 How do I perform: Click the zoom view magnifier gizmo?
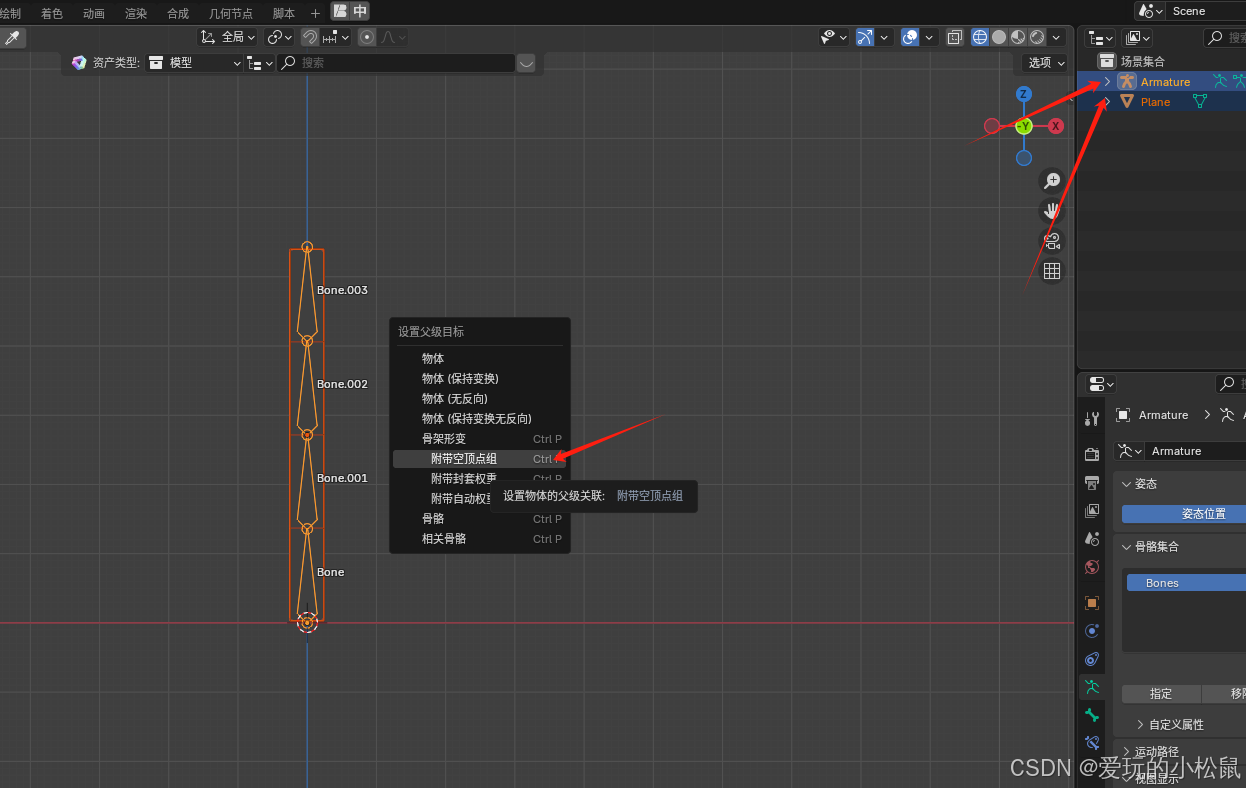[1051, 181]
